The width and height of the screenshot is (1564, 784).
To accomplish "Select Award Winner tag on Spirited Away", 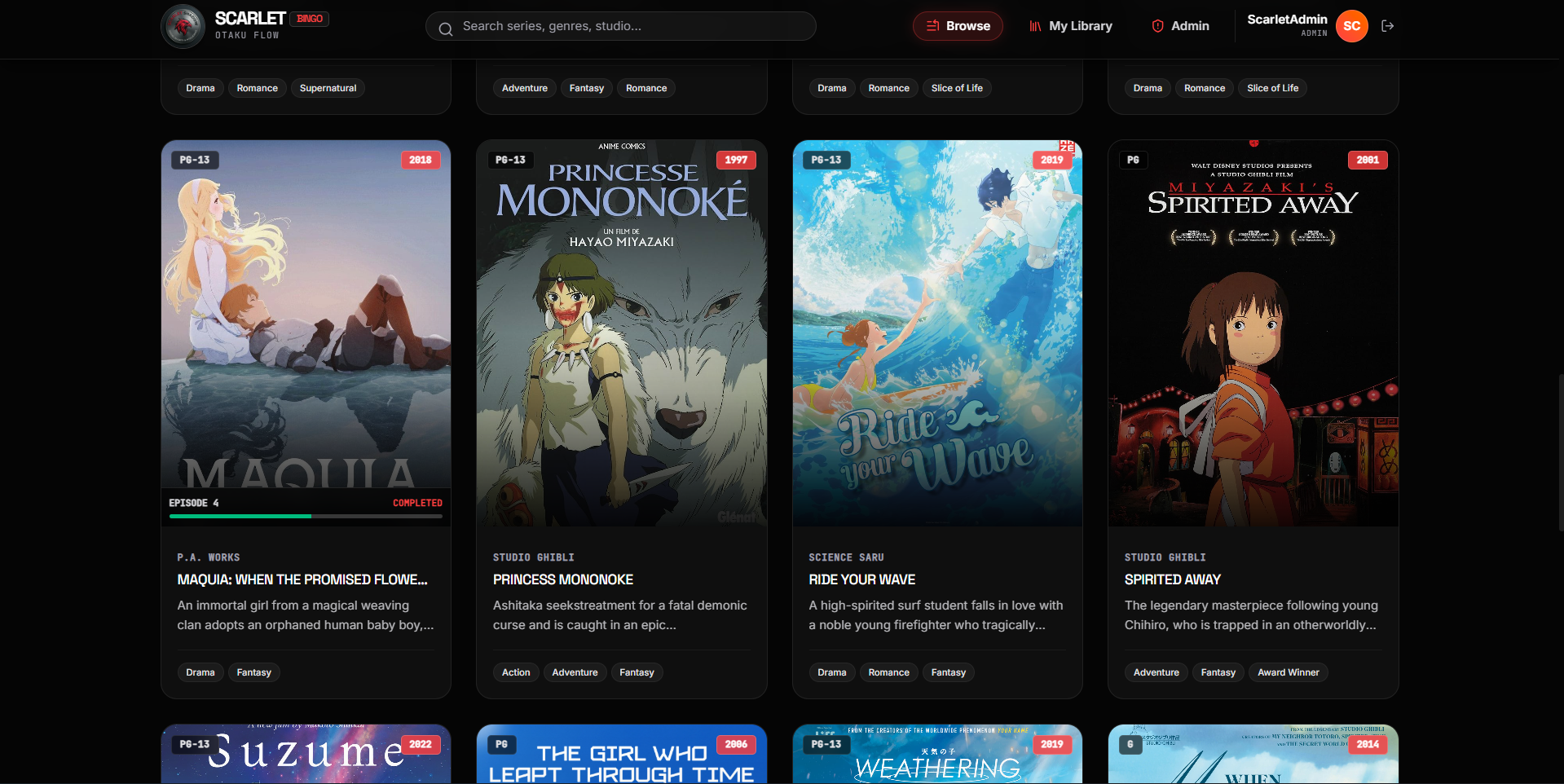I will [x=1289, y=672].
